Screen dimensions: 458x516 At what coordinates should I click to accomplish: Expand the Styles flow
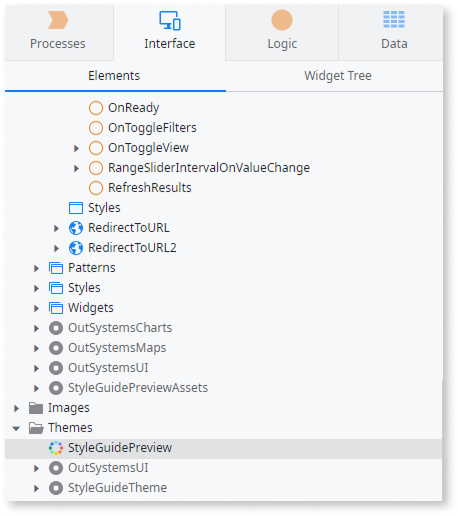36,288
